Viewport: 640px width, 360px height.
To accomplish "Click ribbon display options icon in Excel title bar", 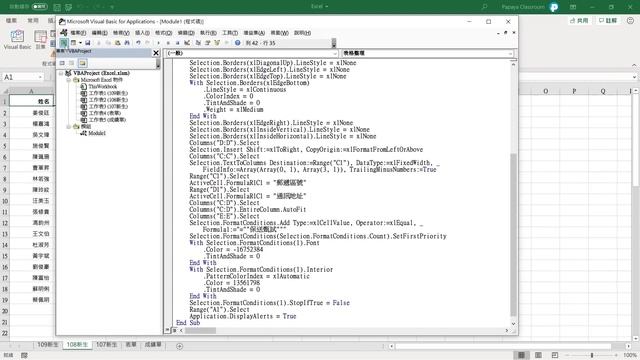I will (x=573, y=7).
